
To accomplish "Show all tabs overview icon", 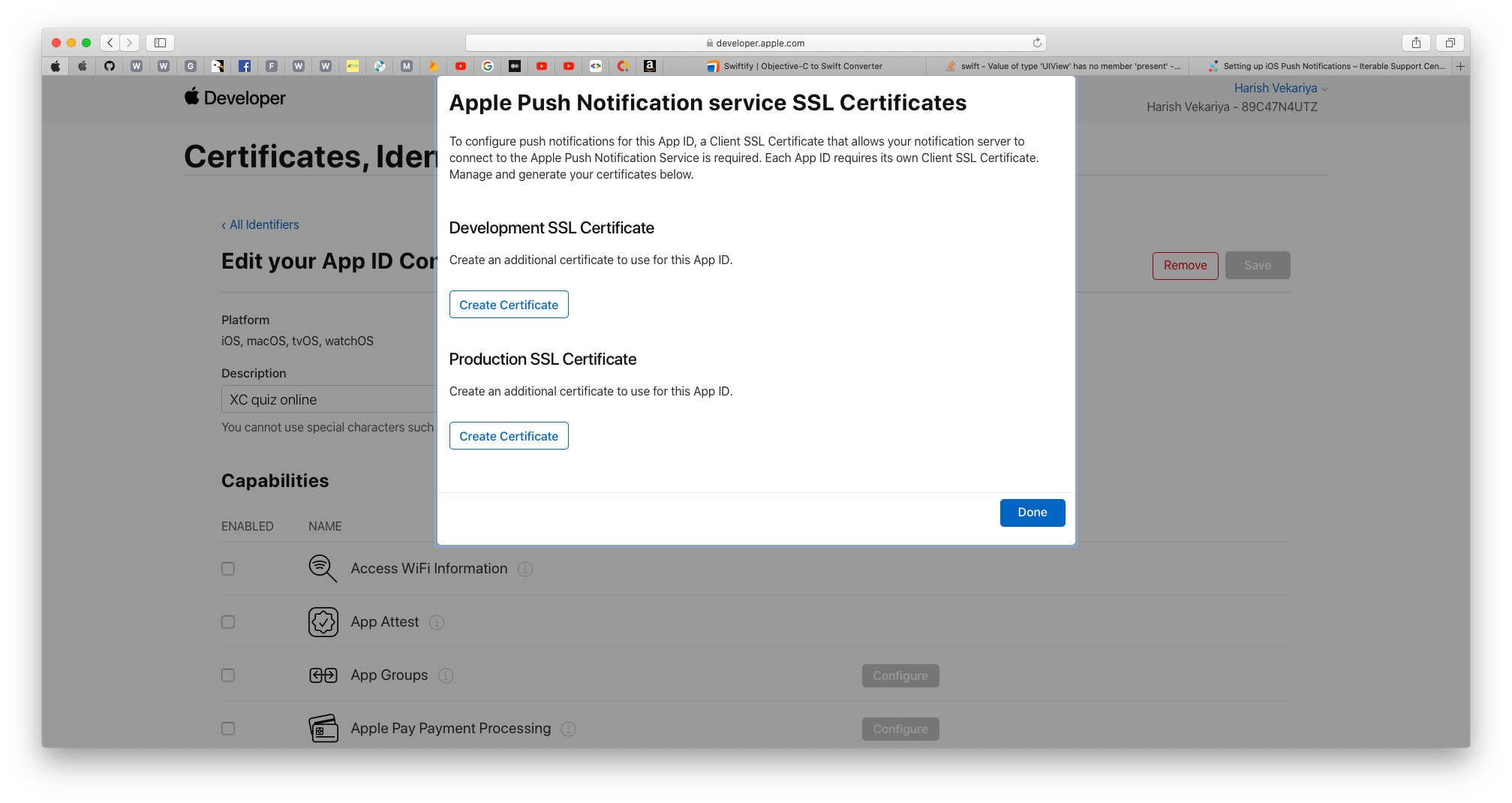I will pos(1450,43).
